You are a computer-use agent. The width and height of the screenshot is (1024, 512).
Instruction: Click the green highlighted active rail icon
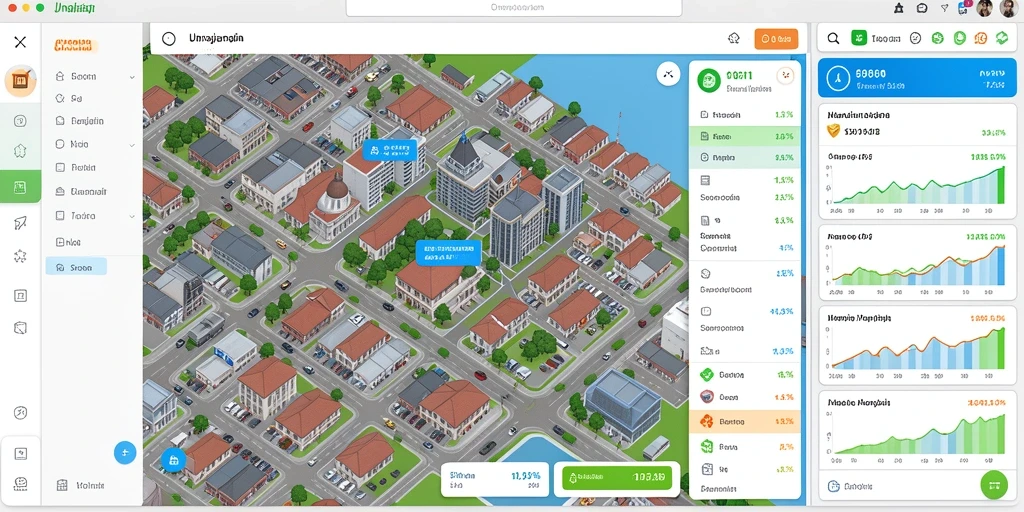pyautogui.click(x=20, y=187)
